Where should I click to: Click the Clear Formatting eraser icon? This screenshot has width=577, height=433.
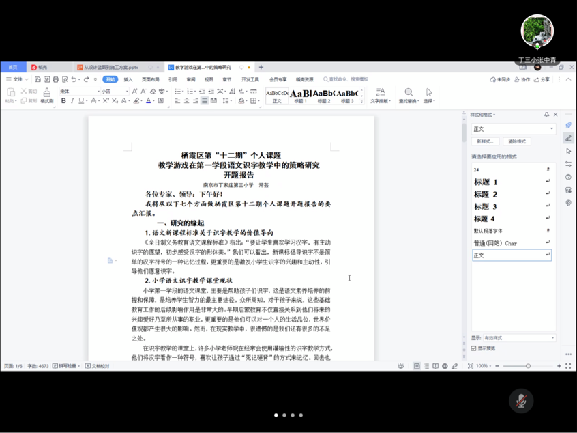pos(152,91)
